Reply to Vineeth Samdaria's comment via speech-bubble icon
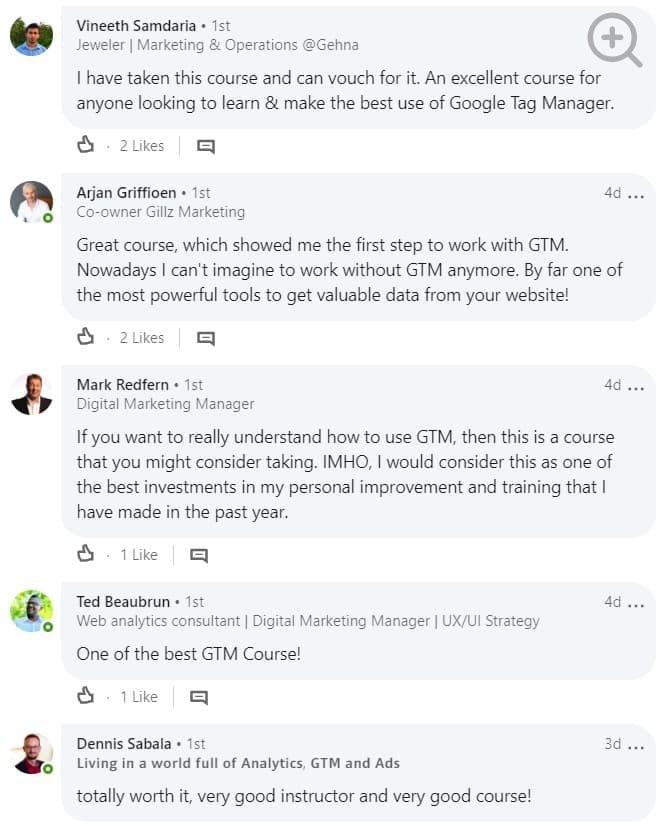The image size is (661, 825). [206, 146]
